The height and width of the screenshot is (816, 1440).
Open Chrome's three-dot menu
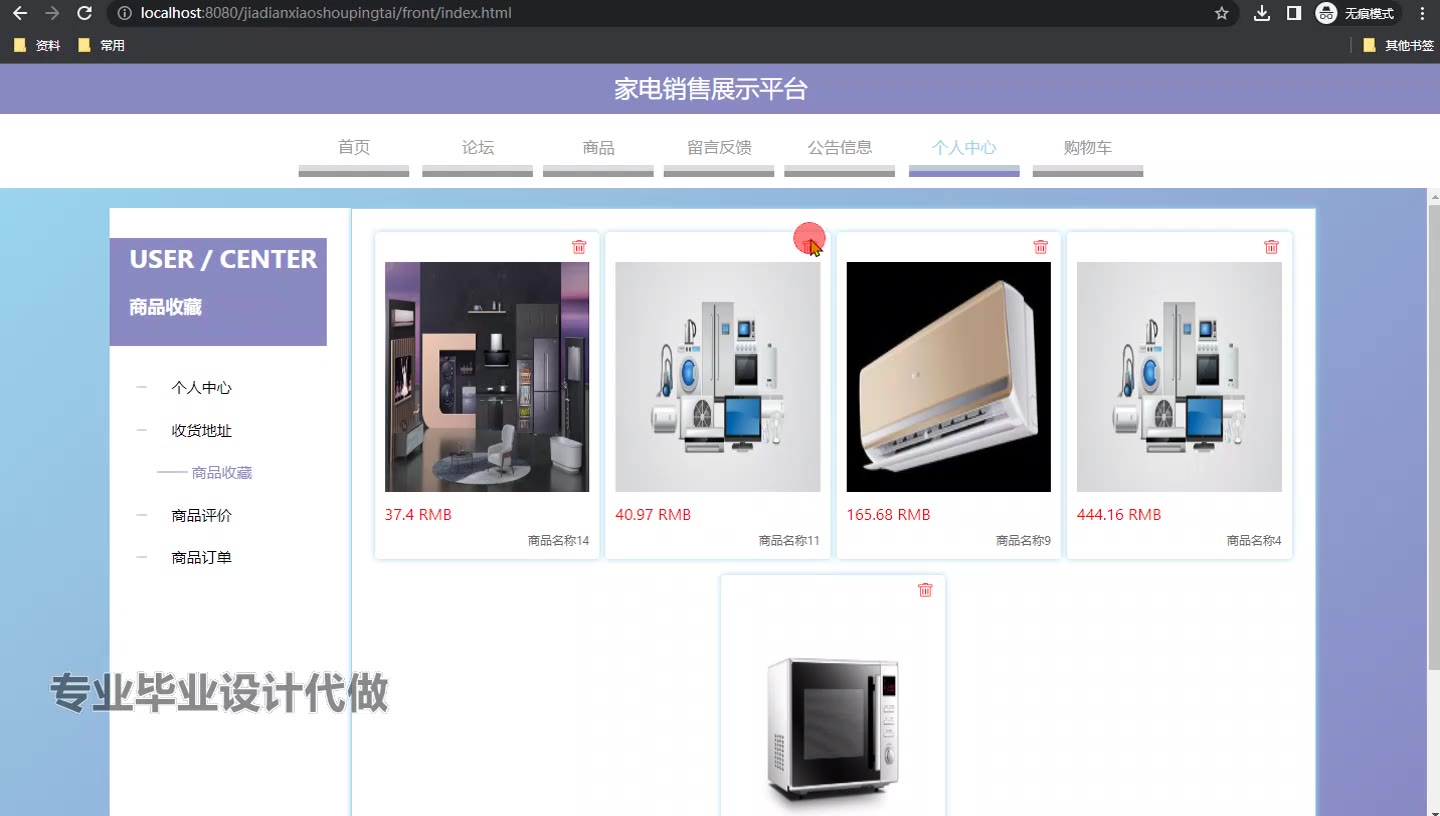(1422, 13)
